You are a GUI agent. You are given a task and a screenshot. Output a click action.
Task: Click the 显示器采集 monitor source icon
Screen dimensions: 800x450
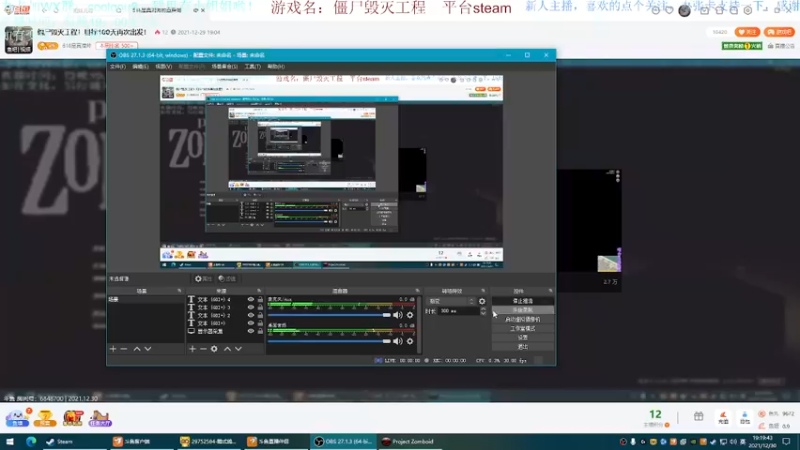191,331
